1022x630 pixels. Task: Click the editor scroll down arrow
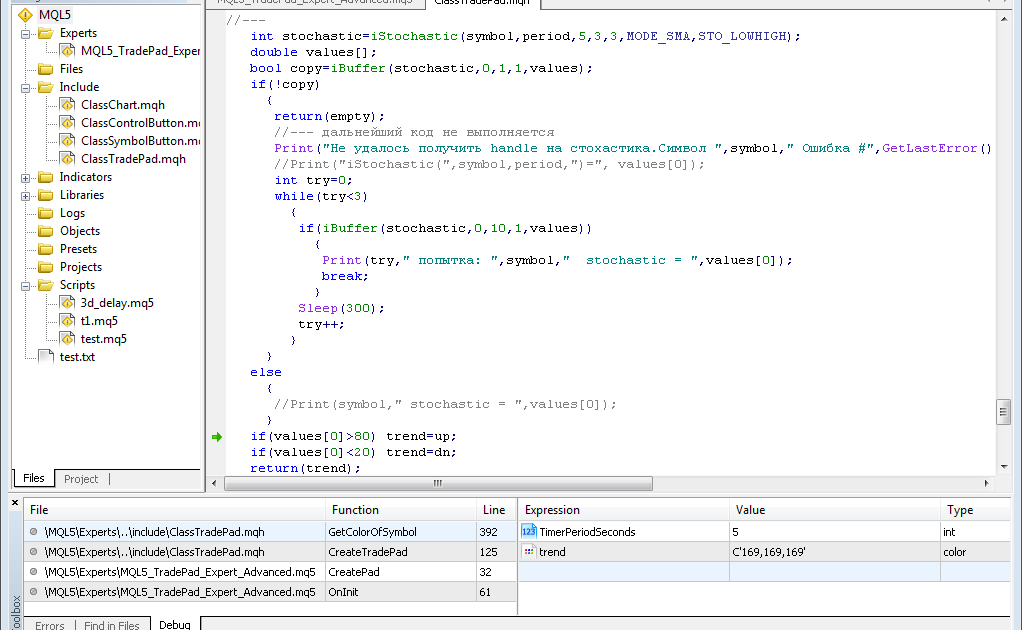tap(1004, 466)
